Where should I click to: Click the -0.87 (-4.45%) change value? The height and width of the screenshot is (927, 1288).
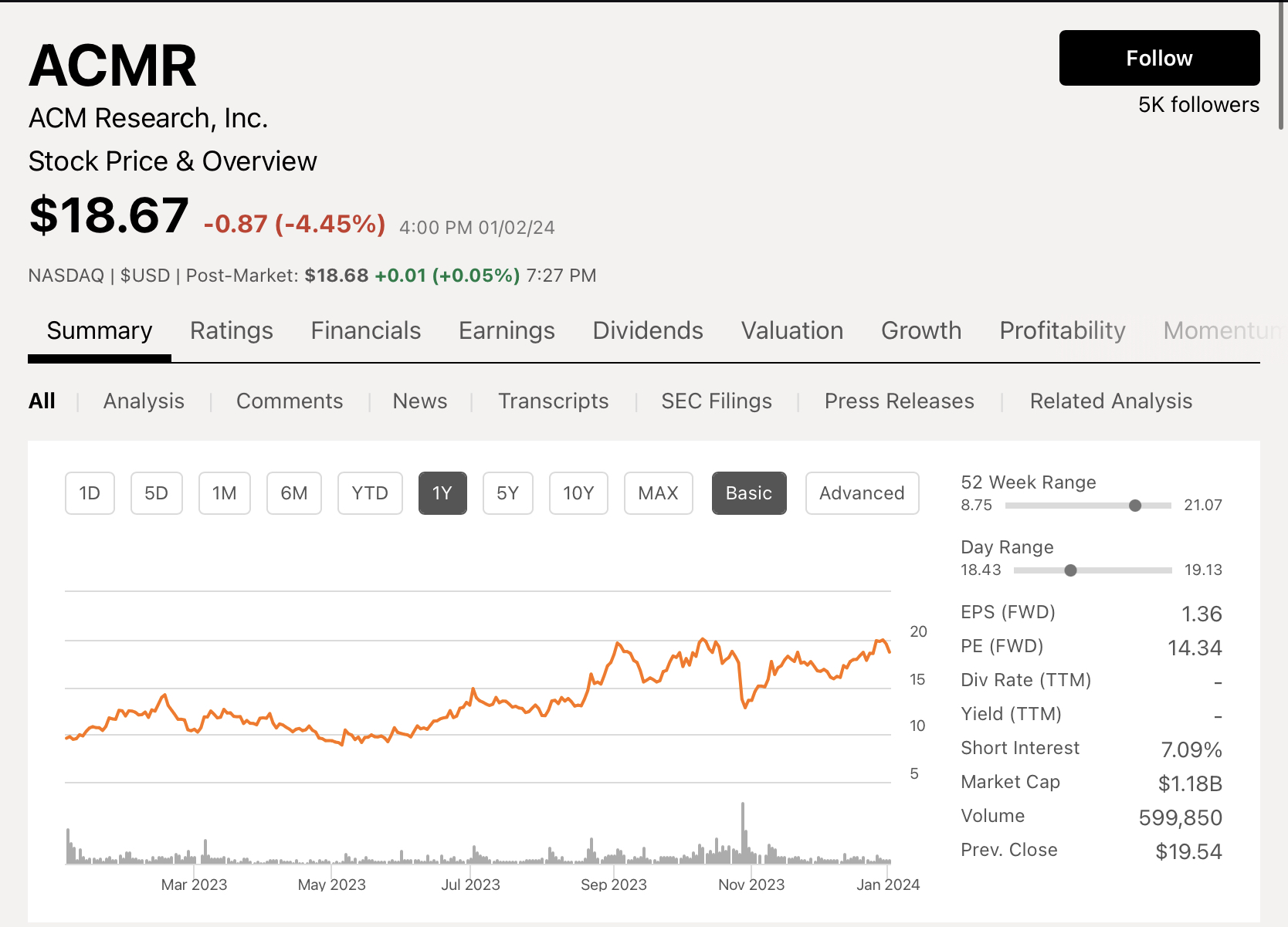(x=294, y=224)
